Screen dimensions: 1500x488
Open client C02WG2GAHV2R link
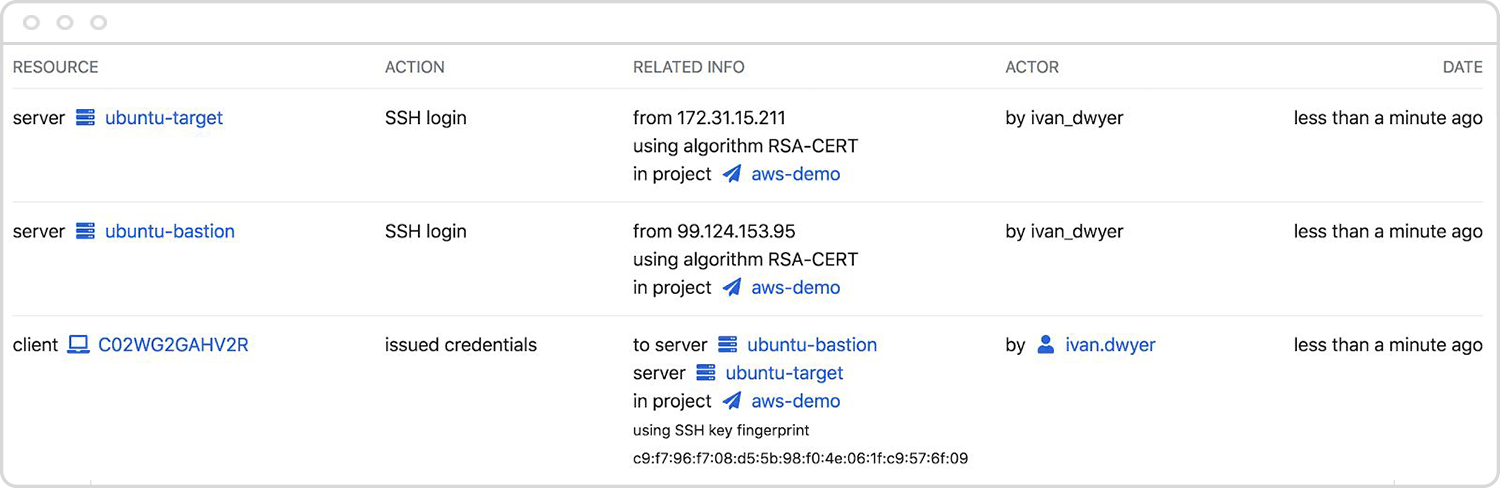tap(173, 345)
